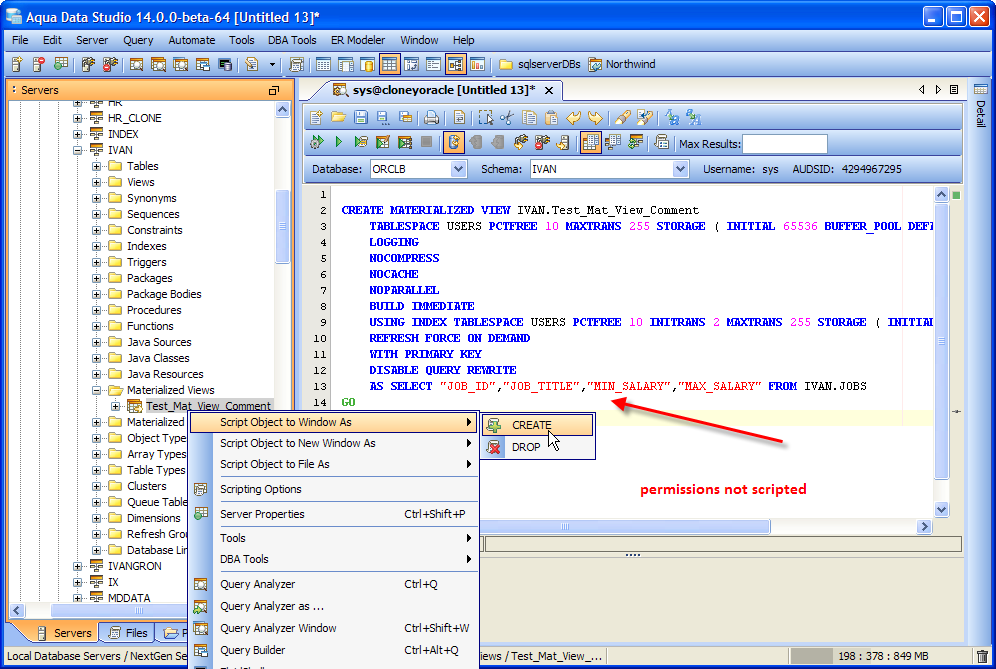Viewport: 996px width, 669px height.
Task: Toggle the highlighted table-grid button in main toolbar
Action: (389, 64)
